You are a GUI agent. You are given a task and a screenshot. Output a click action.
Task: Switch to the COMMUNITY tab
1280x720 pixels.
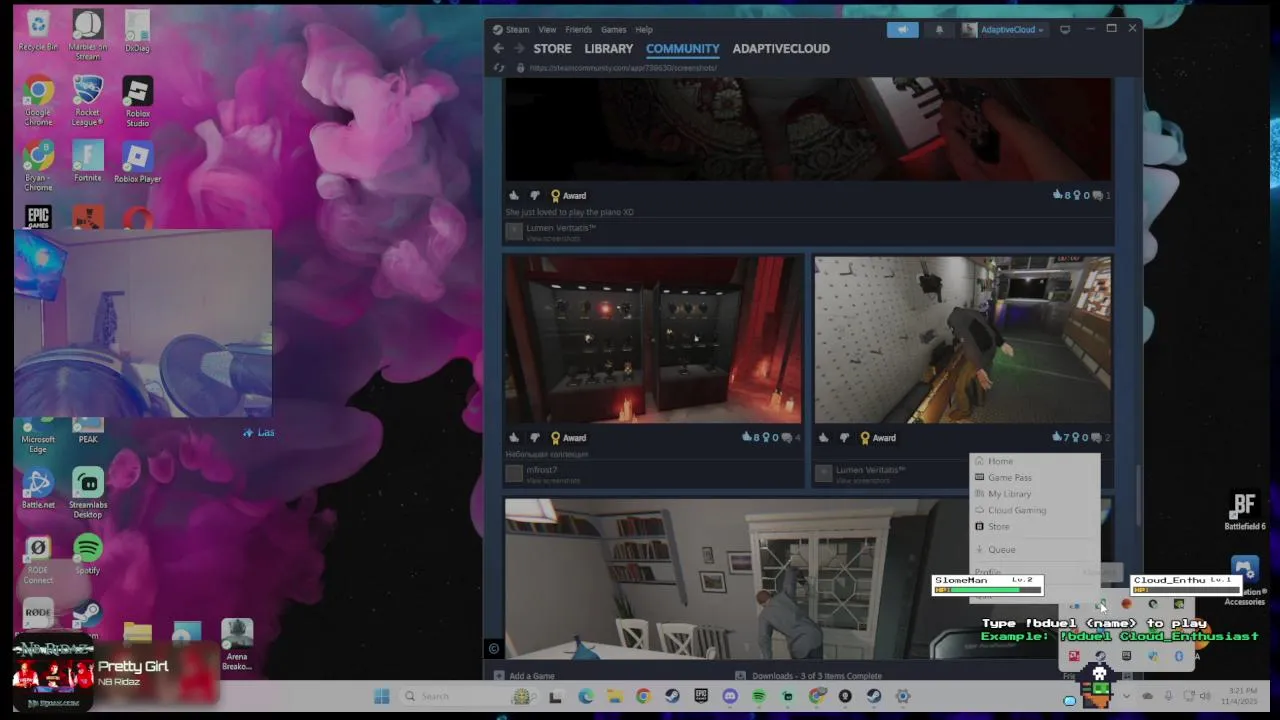[x=682, y=48]
